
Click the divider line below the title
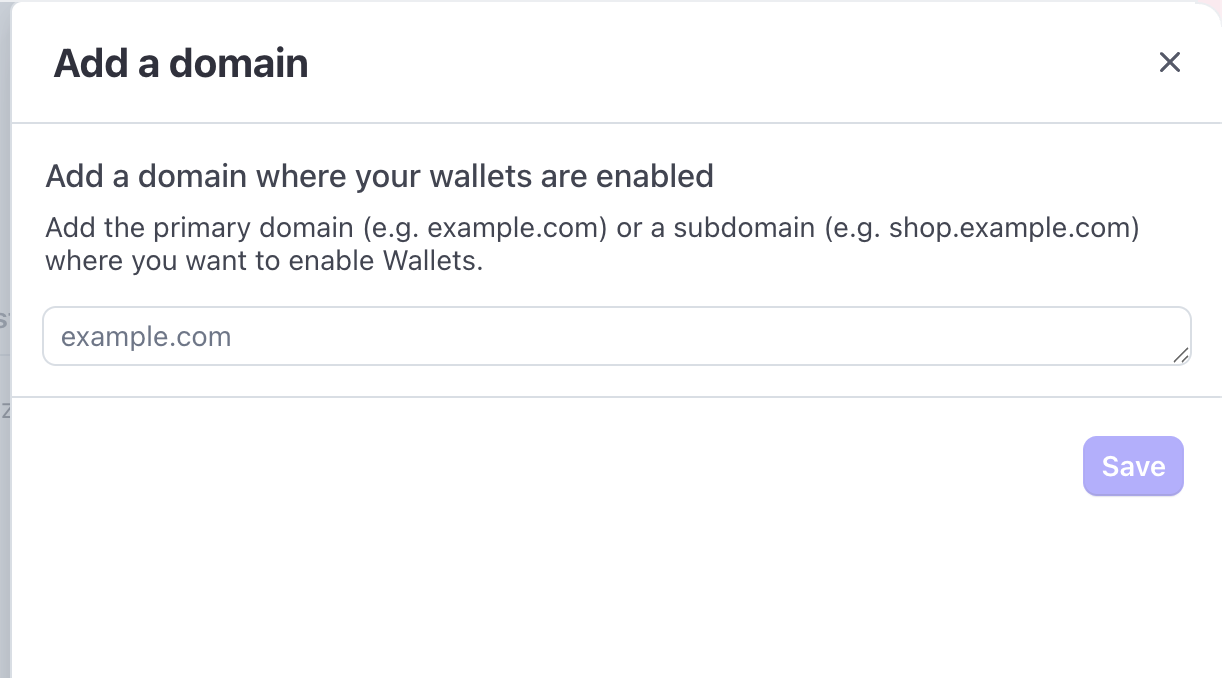[x=611, y=122]
